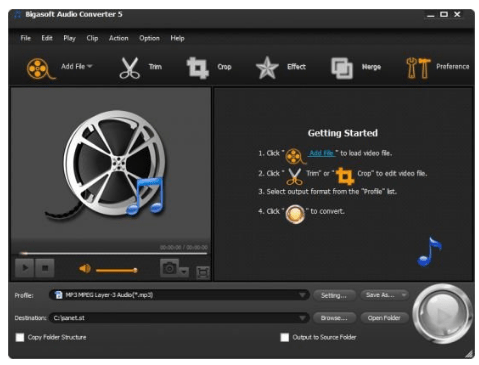Click the Add File film reel icon
Screen dimensions: 479x365
(x=40, y=68)
